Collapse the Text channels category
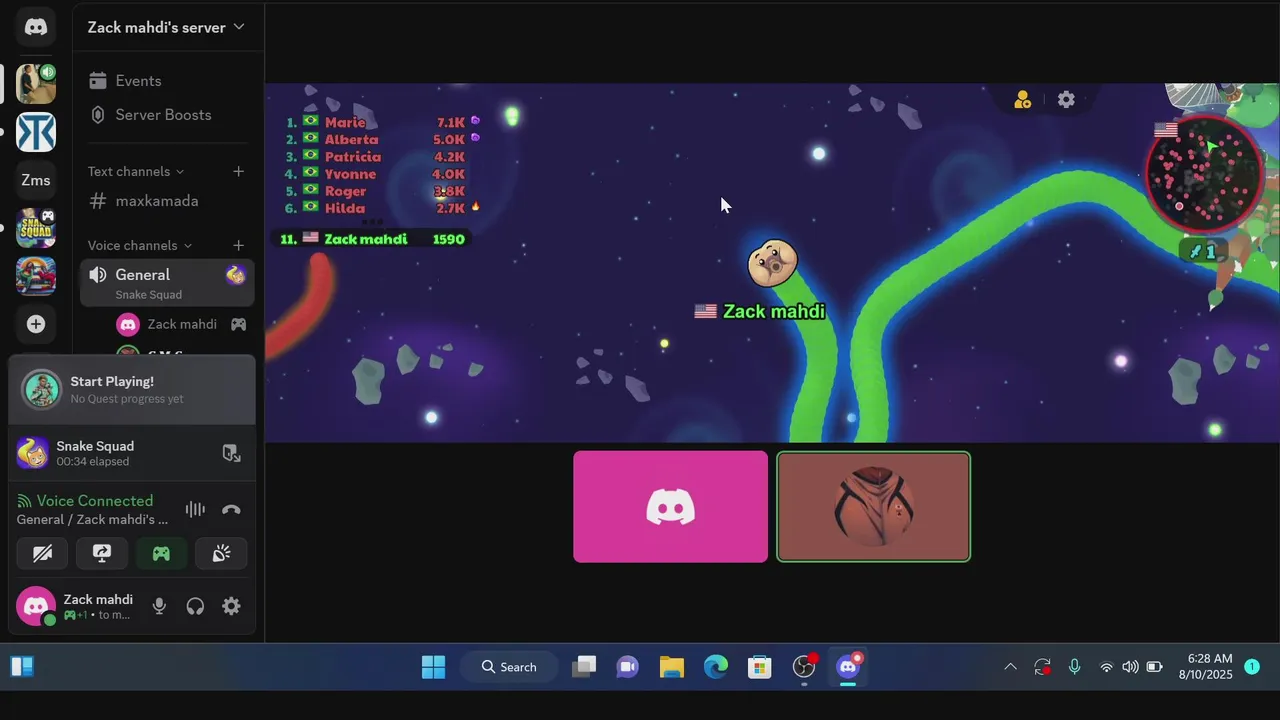The image size is (1280, 720). [x=135, y=171]
